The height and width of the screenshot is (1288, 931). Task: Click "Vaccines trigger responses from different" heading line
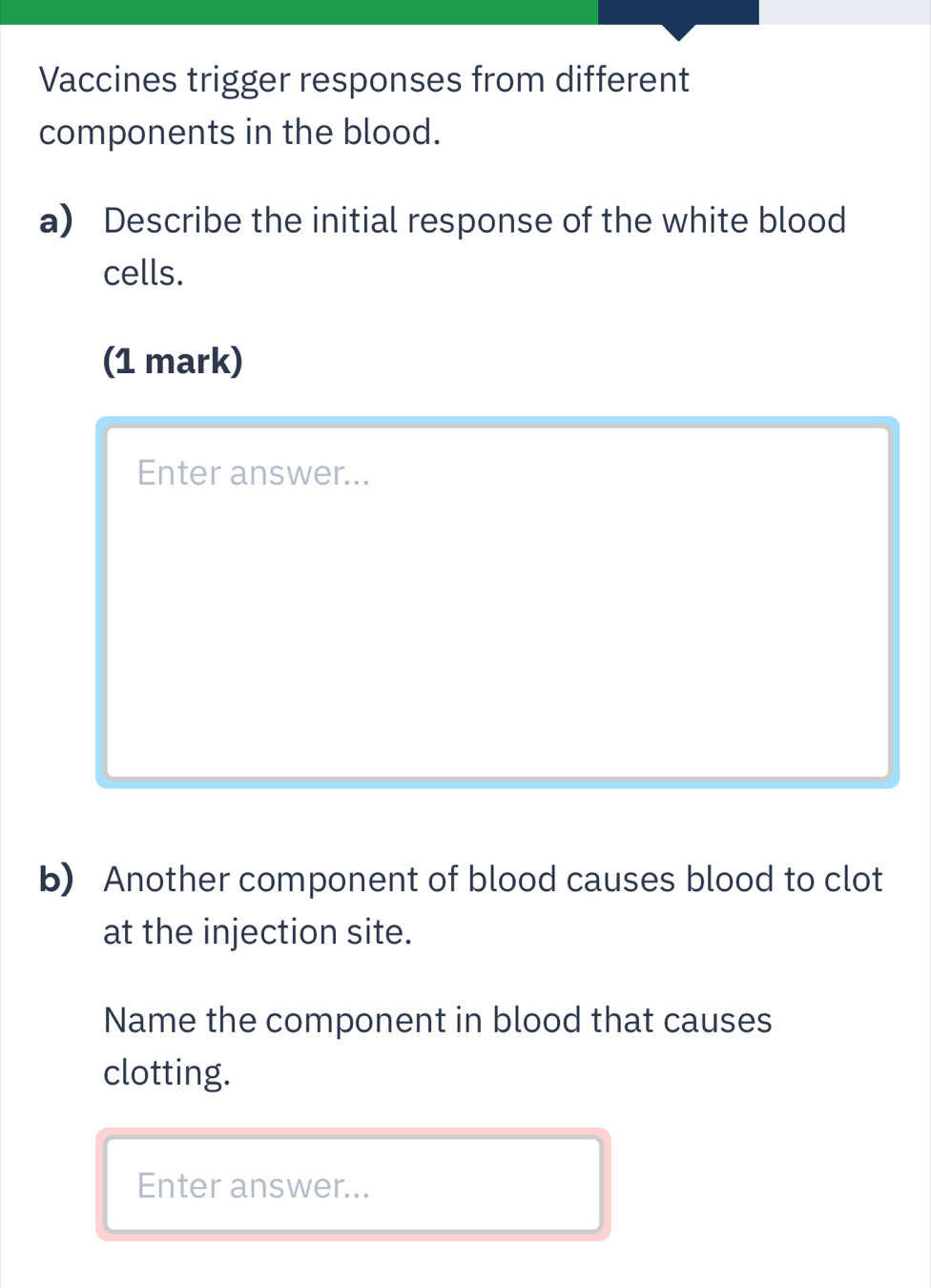(x=364, y=79)
